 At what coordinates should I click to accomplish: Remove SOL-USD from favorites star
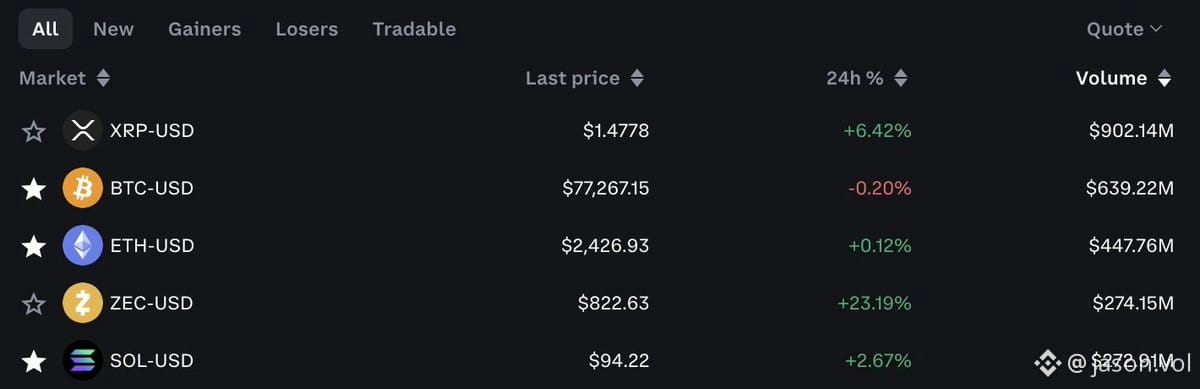[x=34, y=360]
